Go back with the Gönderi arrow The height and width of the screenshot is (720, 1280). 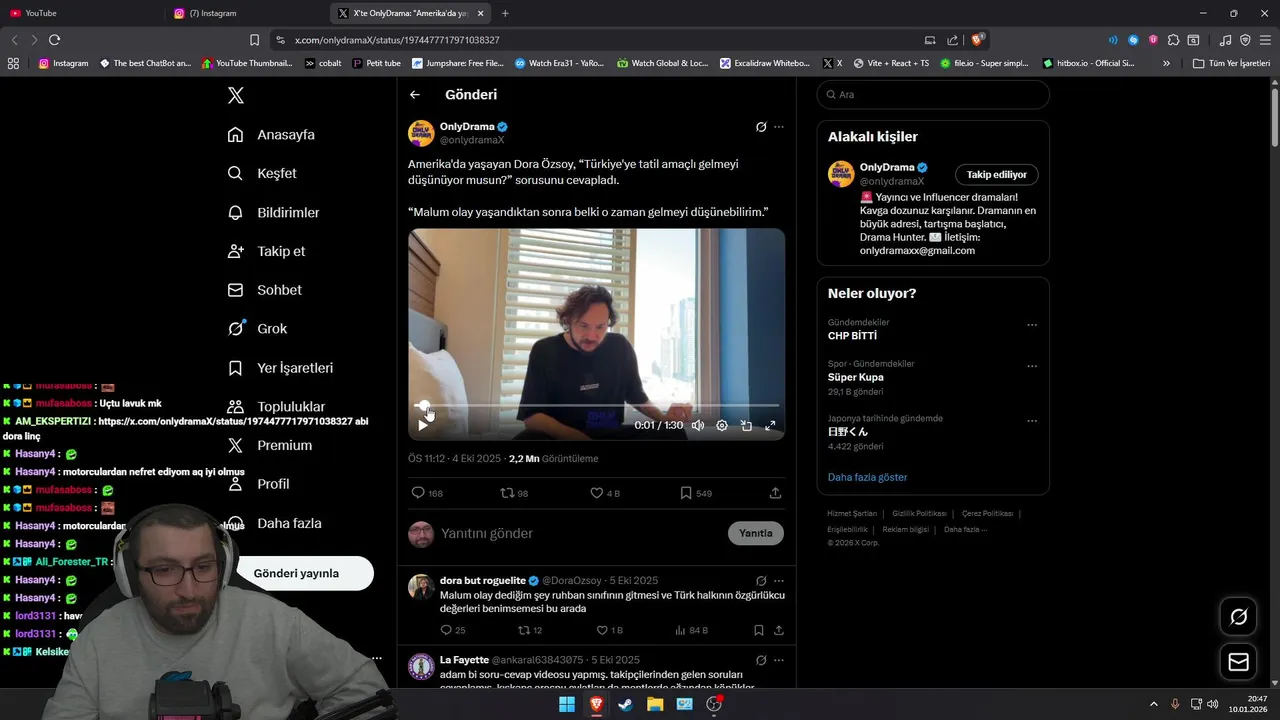415,95
